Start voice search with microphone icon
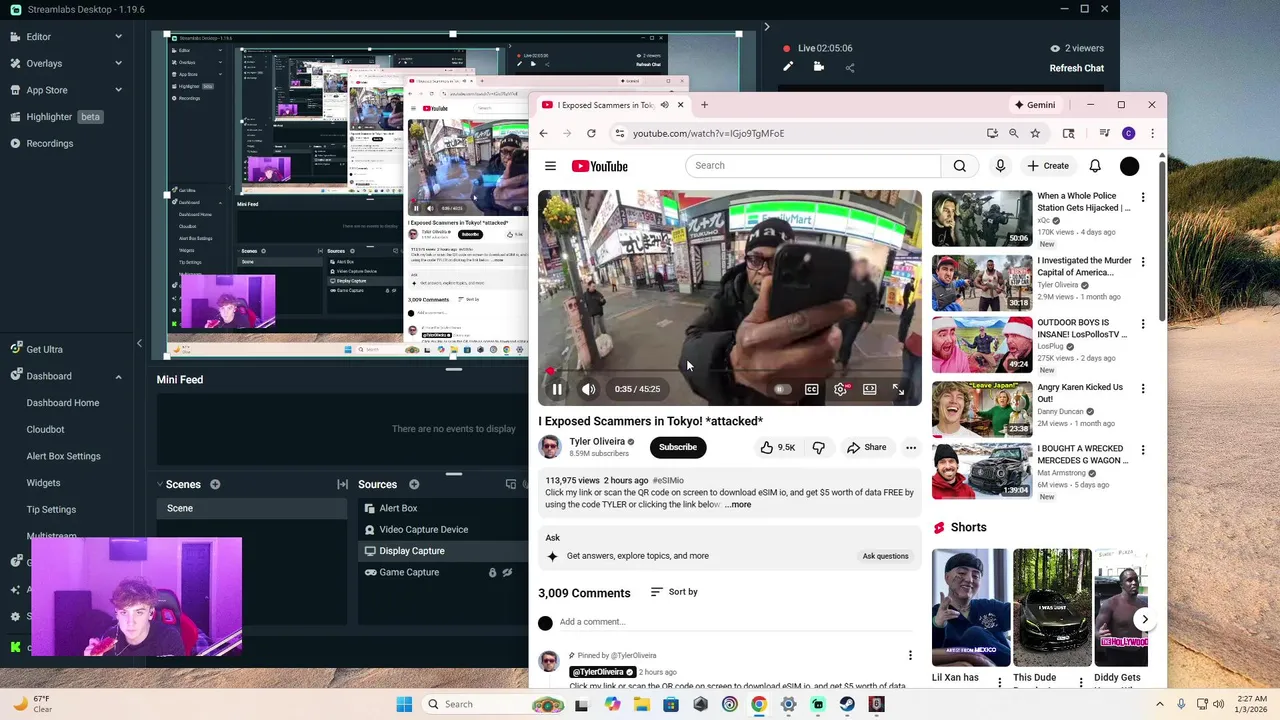The height and width of the screenshot is (720, 1280). (x=1000, y=166)
